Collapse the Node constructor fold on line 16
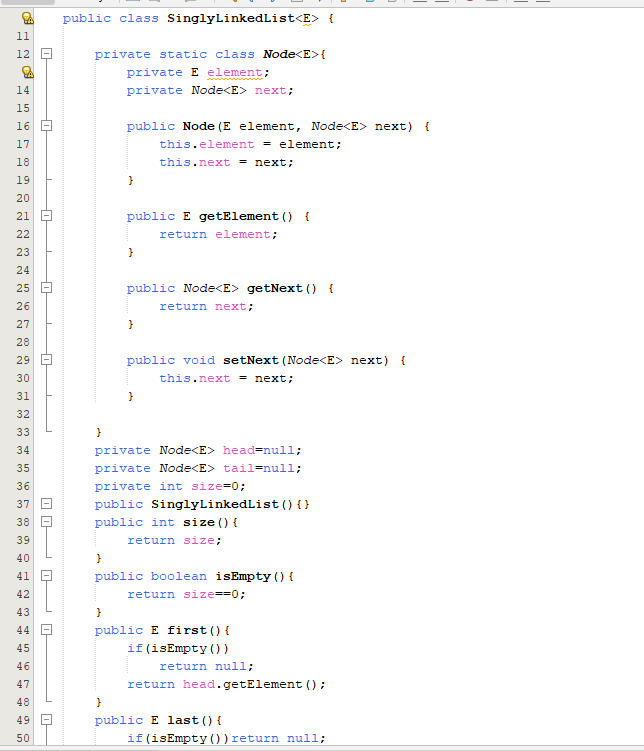 (x=46, y=126)
